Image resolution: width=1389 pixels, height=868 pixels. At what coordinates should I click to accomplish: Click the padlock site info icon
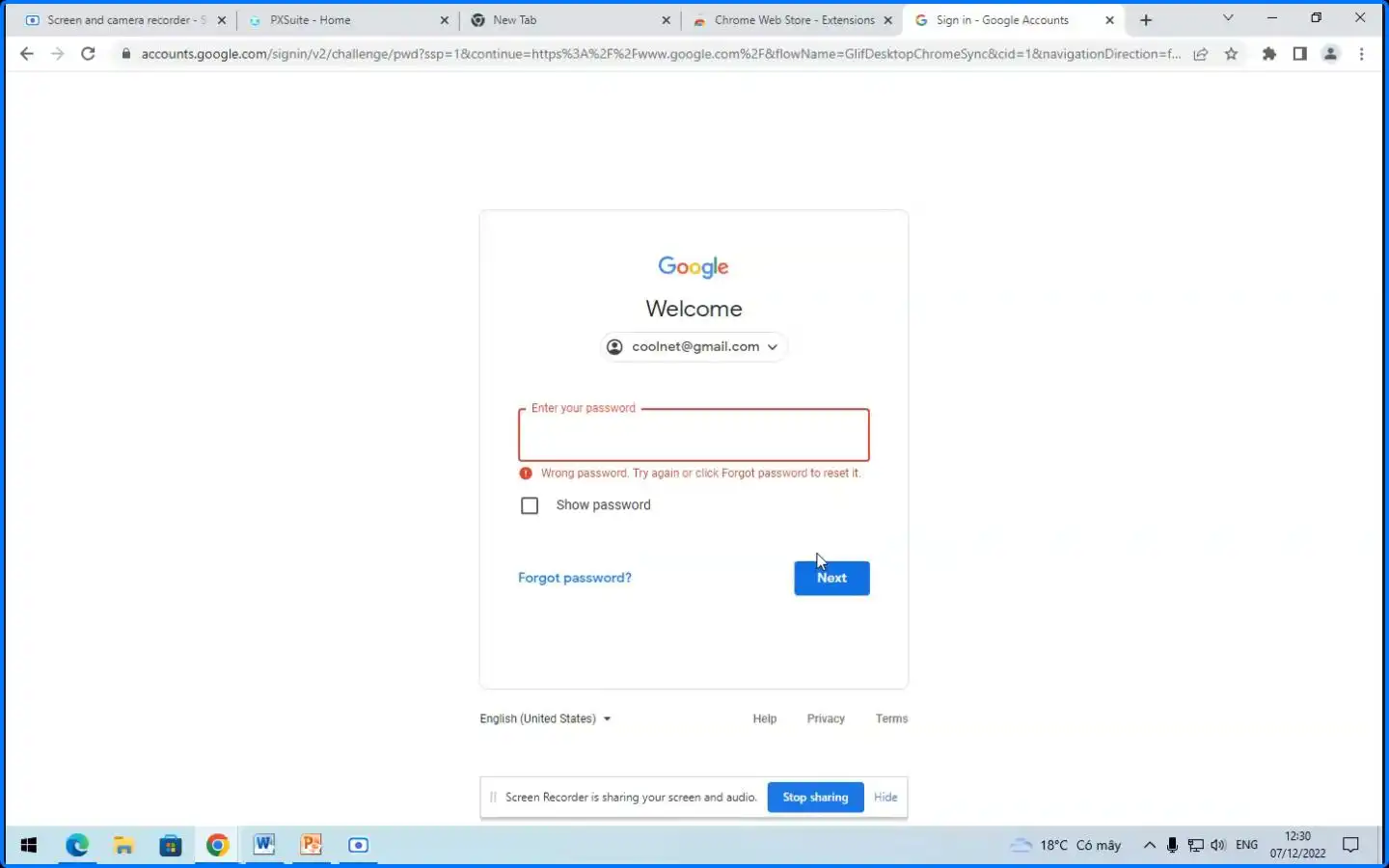125,54
